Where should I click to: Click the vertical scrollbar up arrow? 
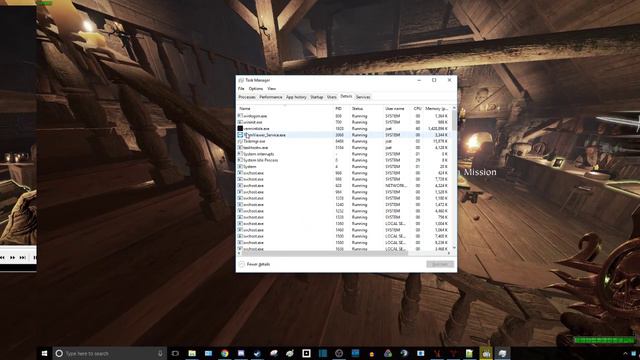point(454,108)
